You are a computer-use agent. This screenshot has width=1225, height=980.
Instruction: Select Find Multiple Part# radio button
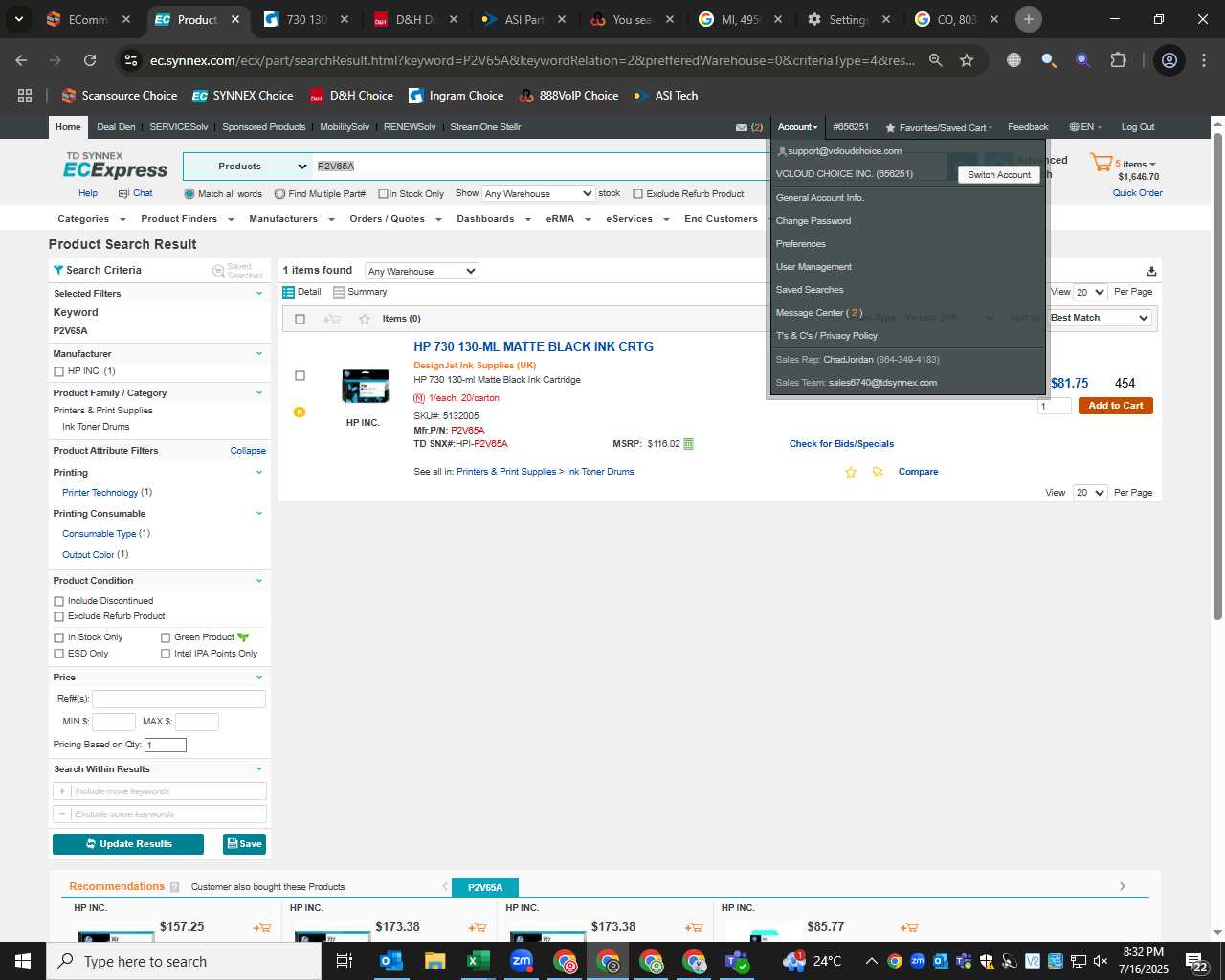[279, 194]
